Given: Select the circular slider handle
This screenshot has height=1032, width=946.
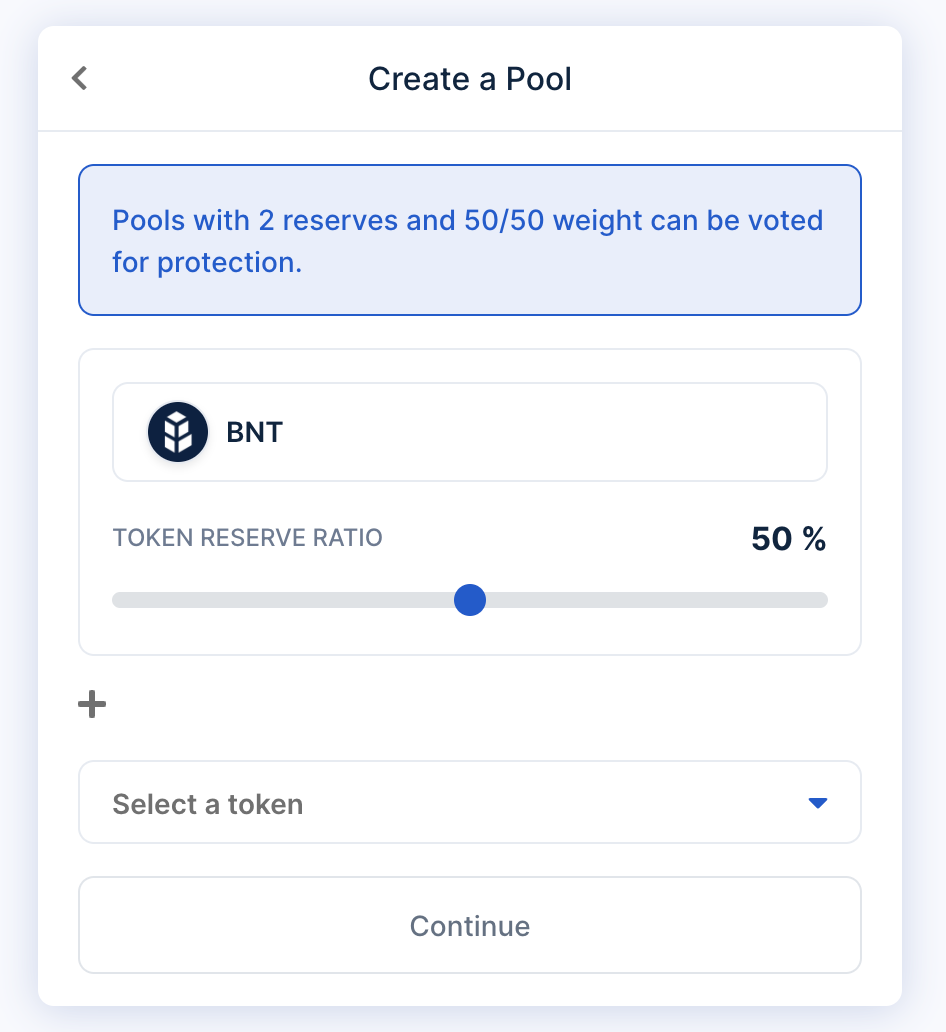Looking at the screenshot, I should coord(469,600).
